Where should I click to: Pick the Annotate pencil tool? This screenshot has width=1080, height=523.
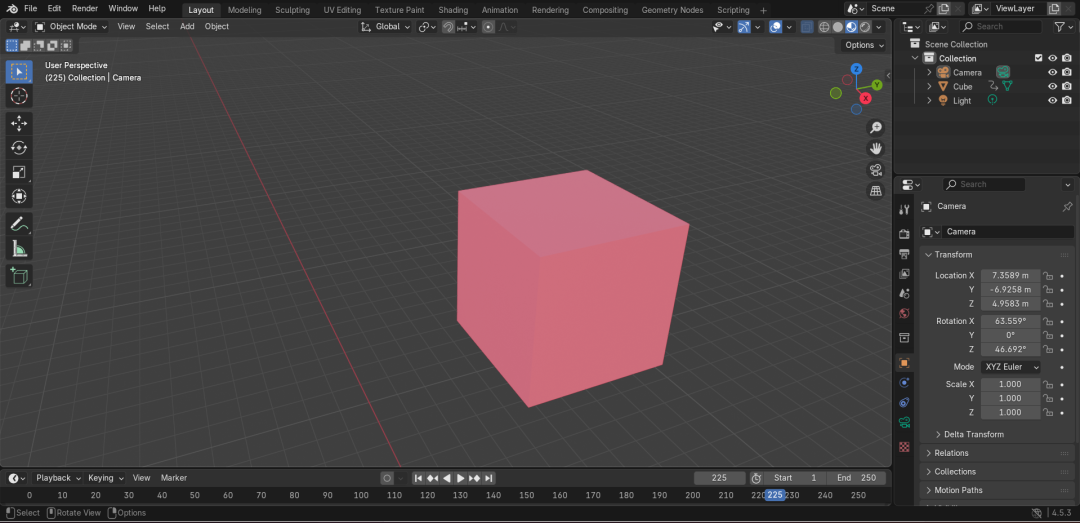tap(19, 224)
